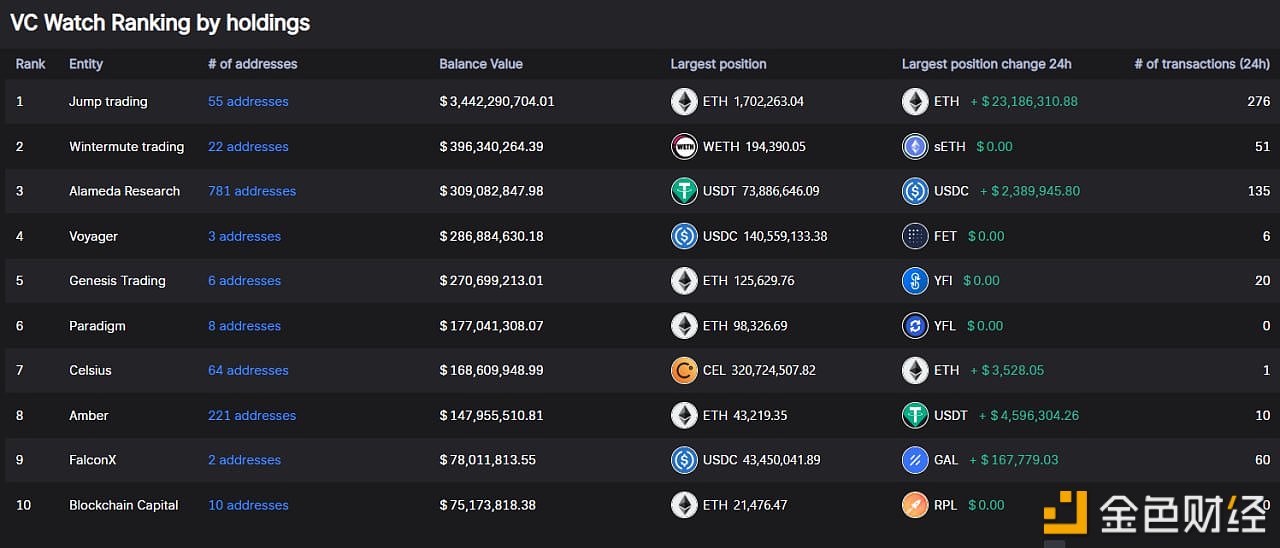Click the GAL token icon in FalconX row
This screenshot has height=548, width=1280.
point(915,460)
